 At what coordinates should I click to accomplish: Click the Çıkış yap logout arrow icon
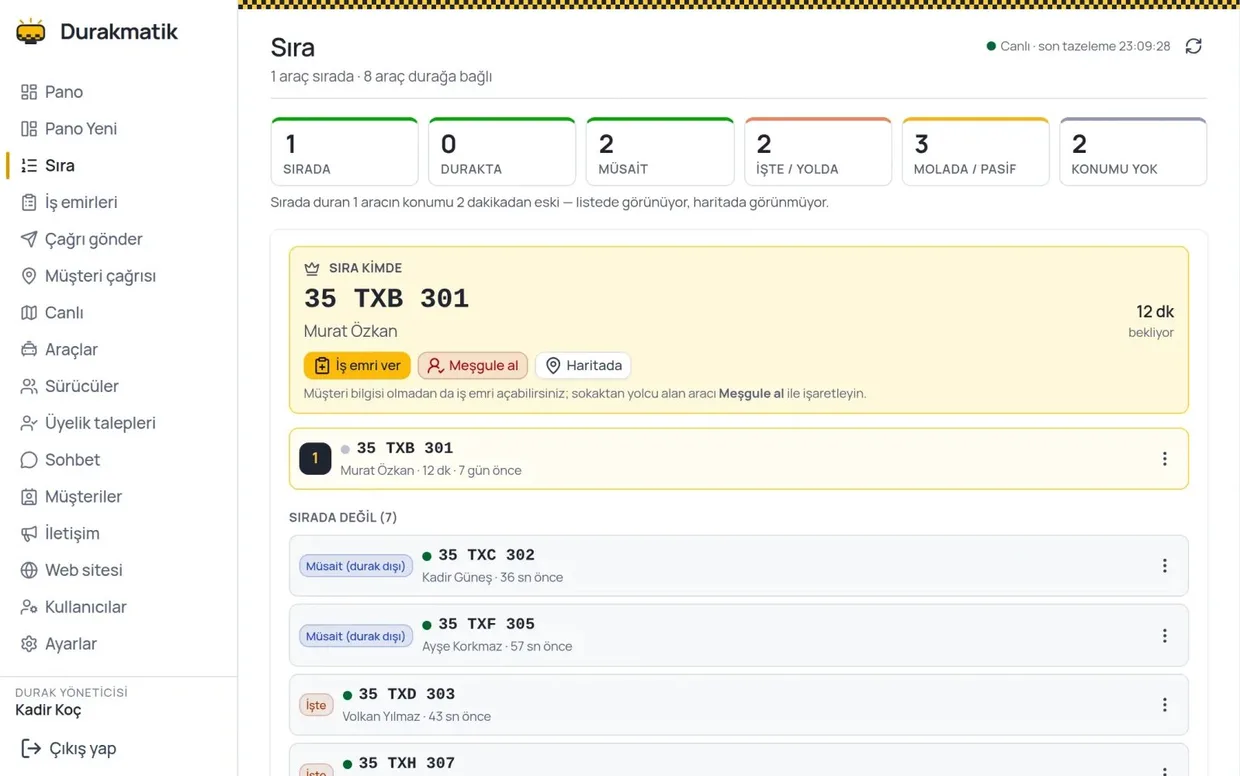pyautogui.click(x=32, y=748)
